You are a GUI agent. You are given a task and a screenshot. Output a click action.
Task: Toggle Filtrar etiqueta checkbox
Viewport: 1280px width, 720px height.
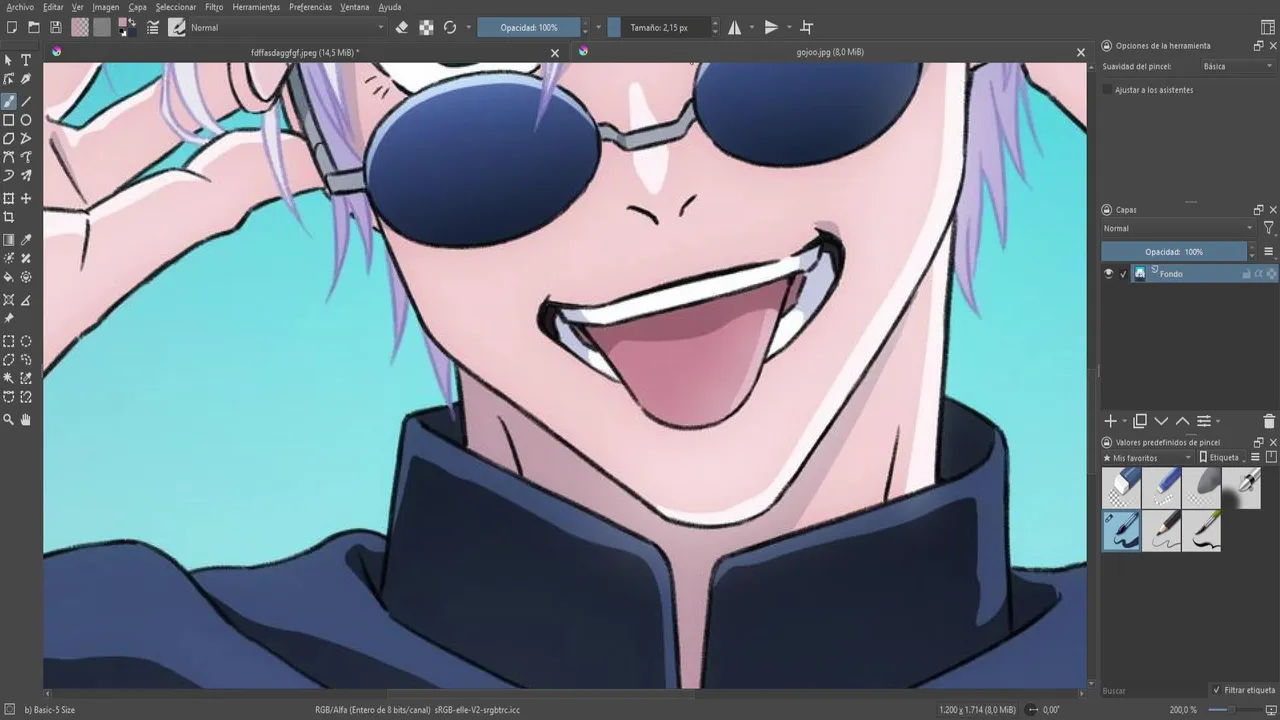(1216, 690)
